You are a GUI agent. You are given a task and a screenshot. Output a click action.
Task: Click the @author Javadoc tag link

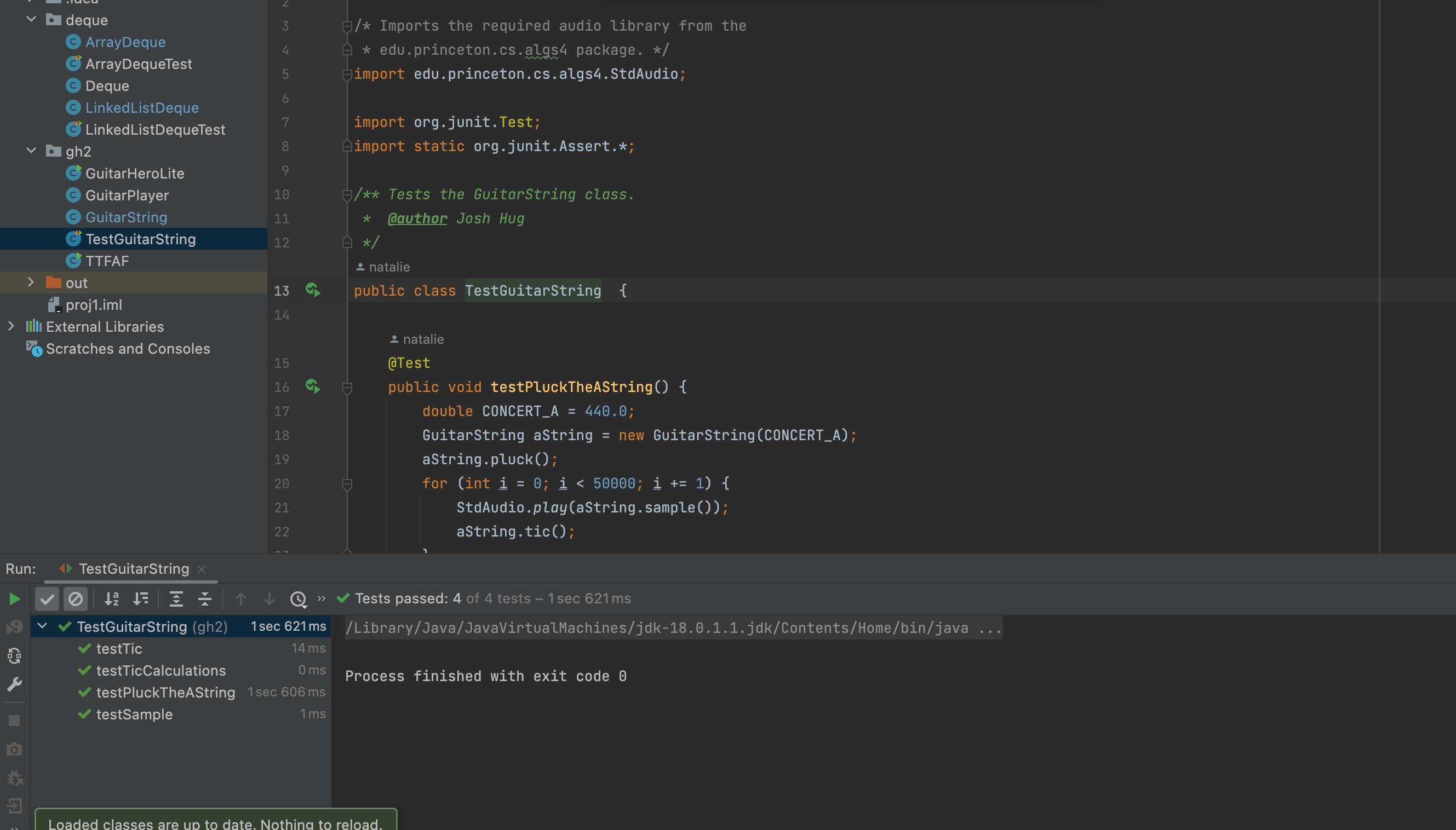click(x=417, y=218)
